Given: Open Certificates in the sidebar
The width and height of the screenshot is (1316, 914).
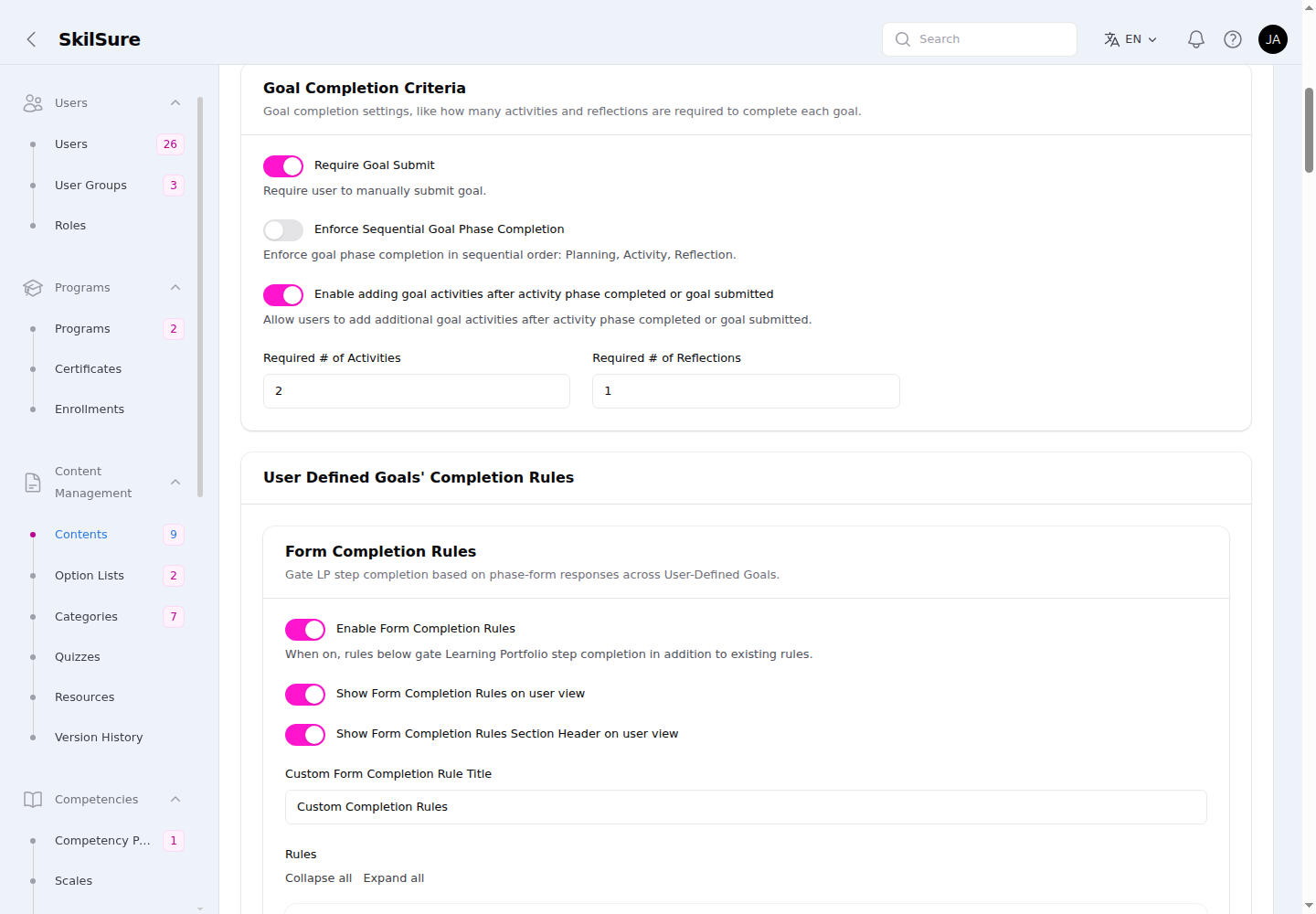Looking at the screenshot, I should pyautogui.click(x=88, y=369).
